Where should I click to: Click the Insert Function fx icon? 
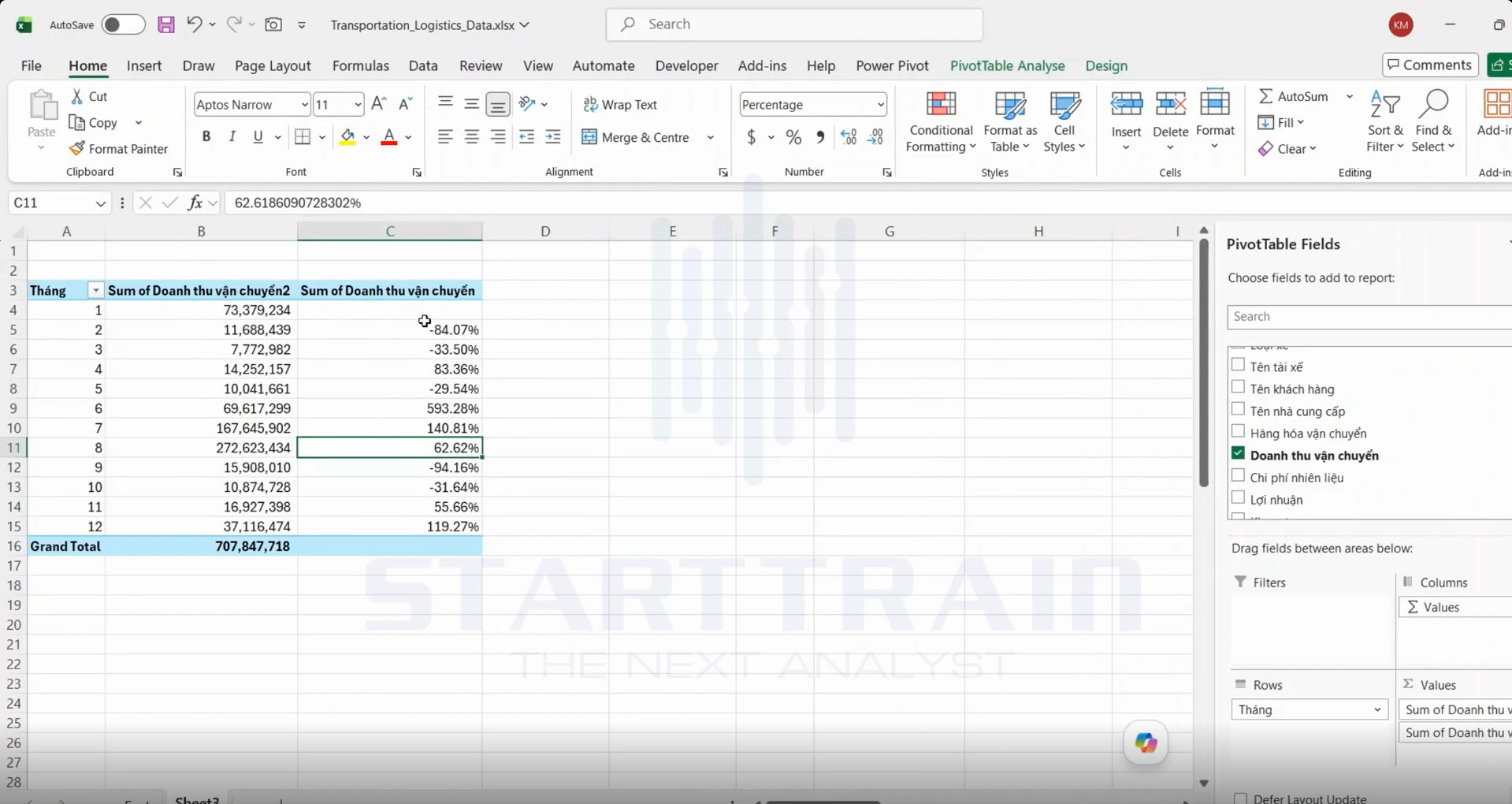pos(195,203)
